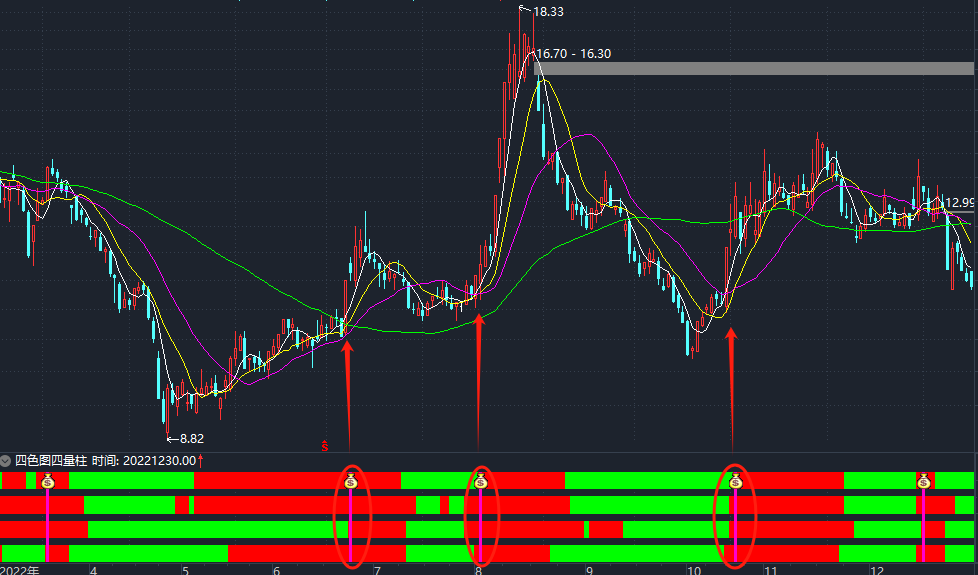Click the 8.82 low price label
This screenshot has height=575, width=978.
tap(190, 438)
